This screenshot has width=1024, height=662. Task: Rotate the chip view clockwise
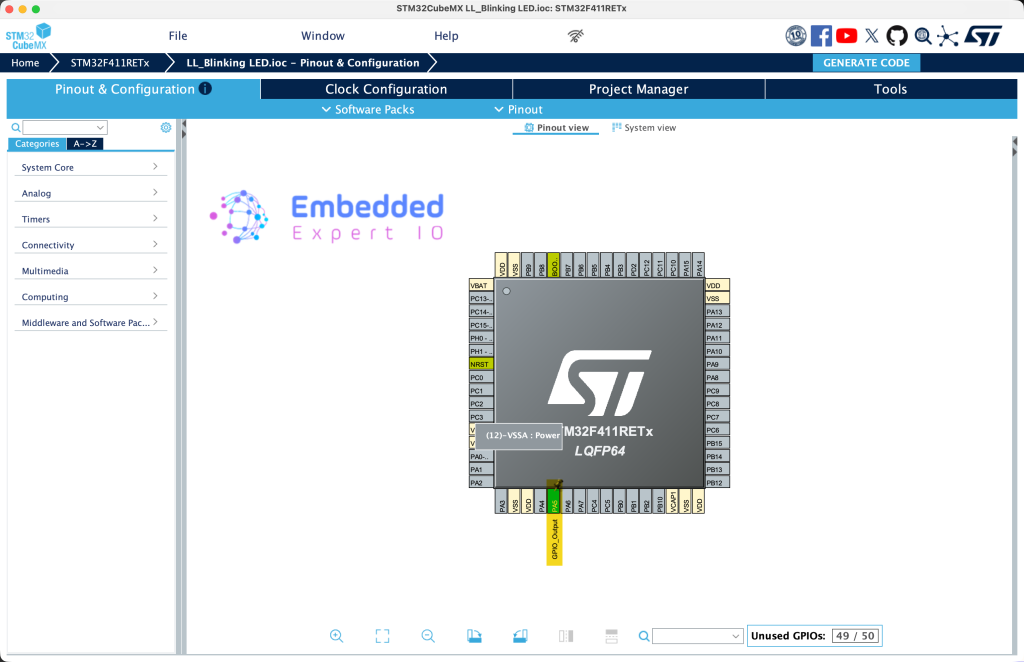(474, 636)
